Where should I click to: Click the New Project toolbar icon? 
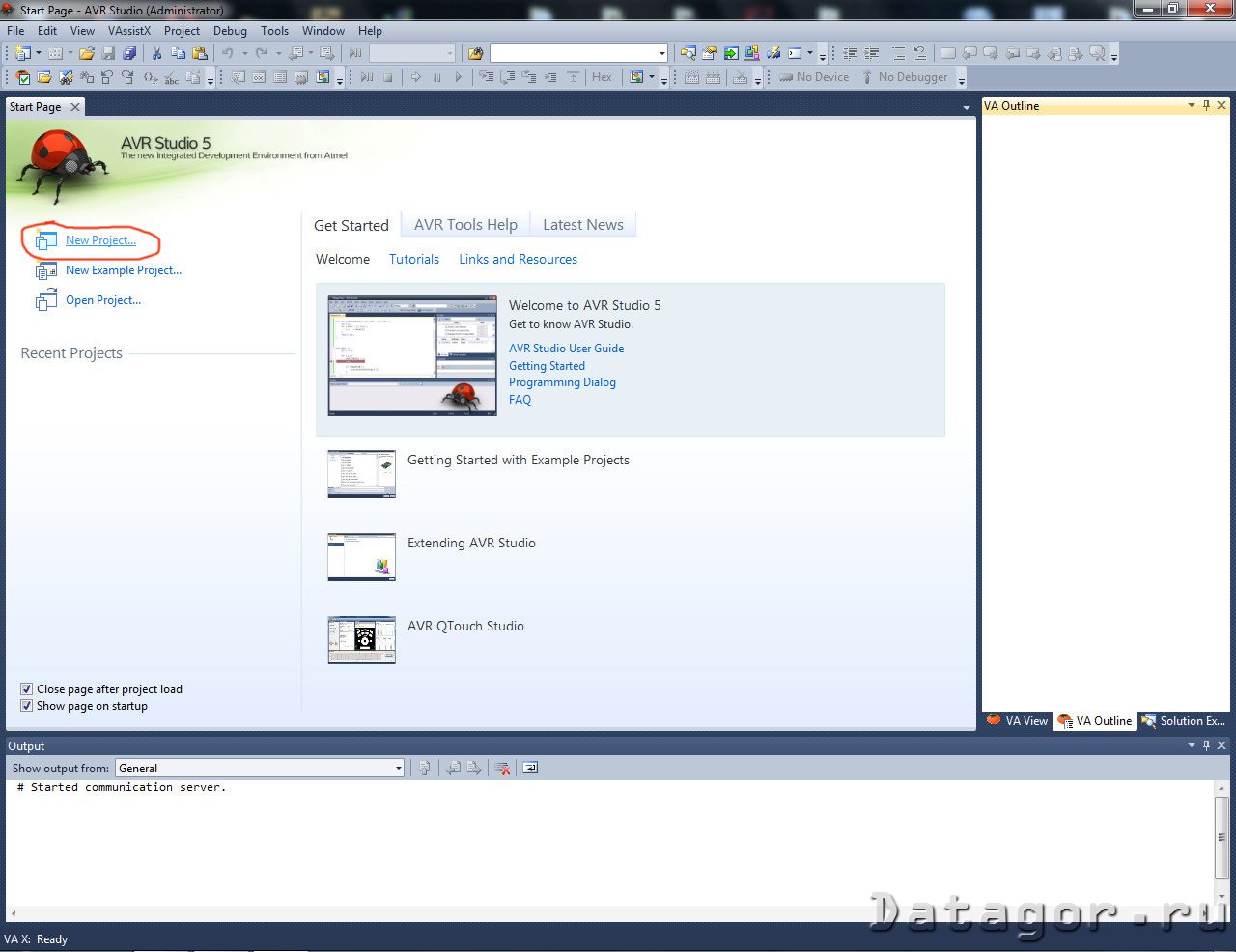coord(21,53)
